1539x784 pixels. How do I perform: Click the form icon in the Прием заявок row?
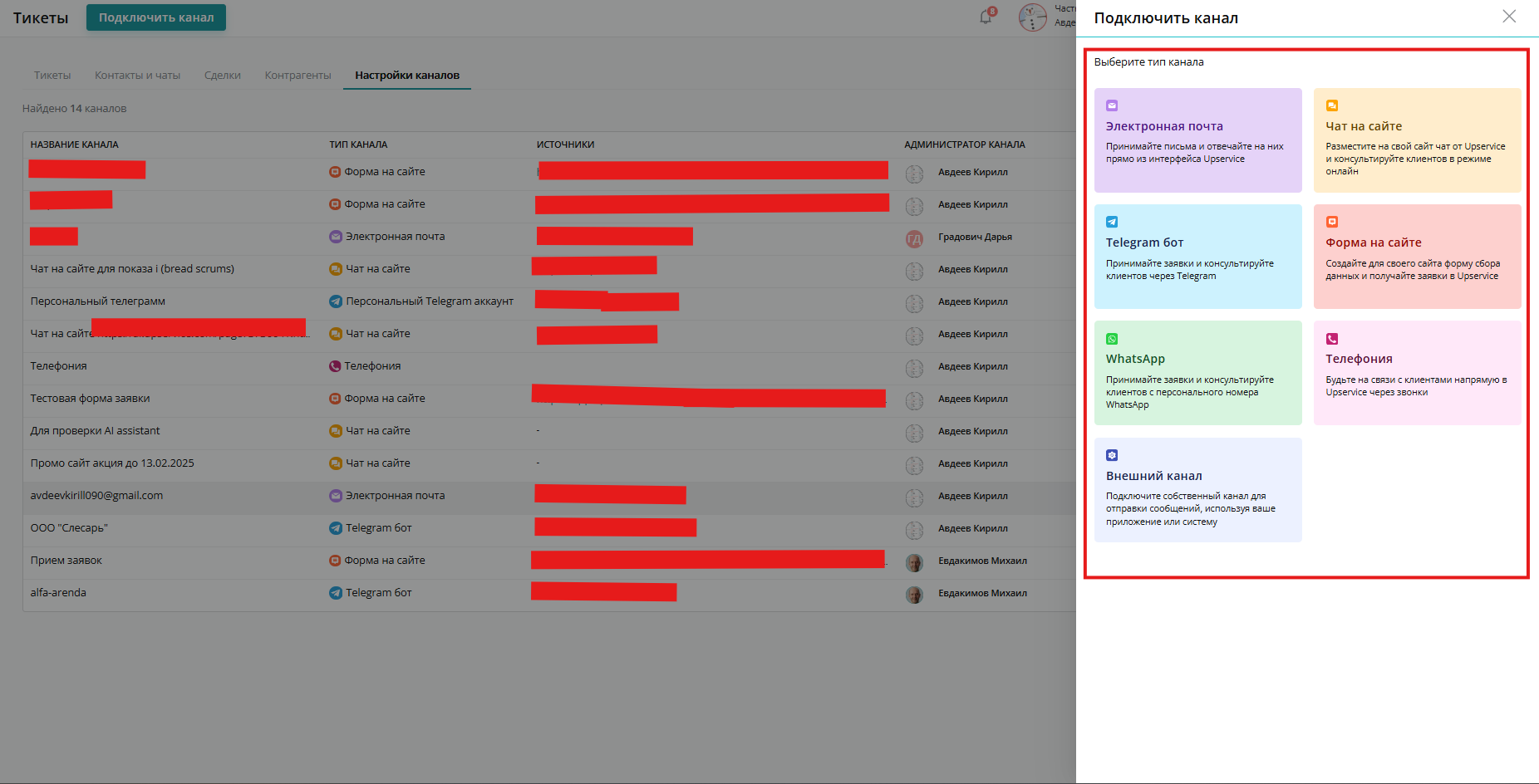(335, 561)
